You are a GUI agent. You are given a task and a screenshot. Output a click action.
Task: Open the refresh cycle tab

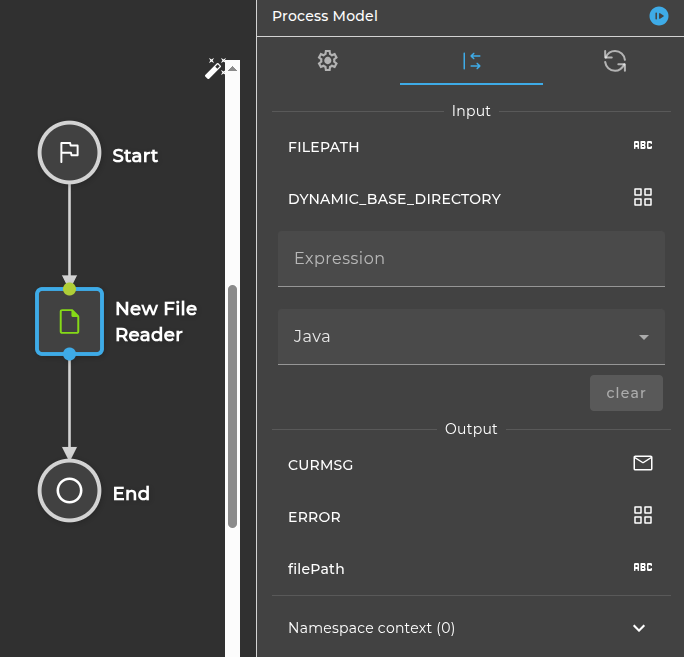tap(615, 61)
